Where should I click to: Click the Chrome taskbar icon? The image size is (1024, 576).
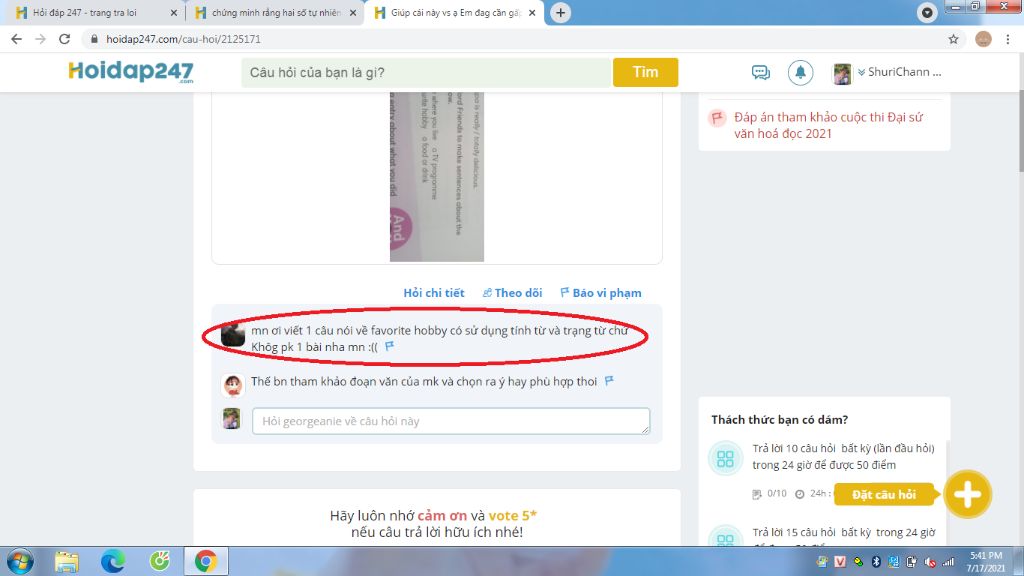pyautogui.click(x=206, y=561)
